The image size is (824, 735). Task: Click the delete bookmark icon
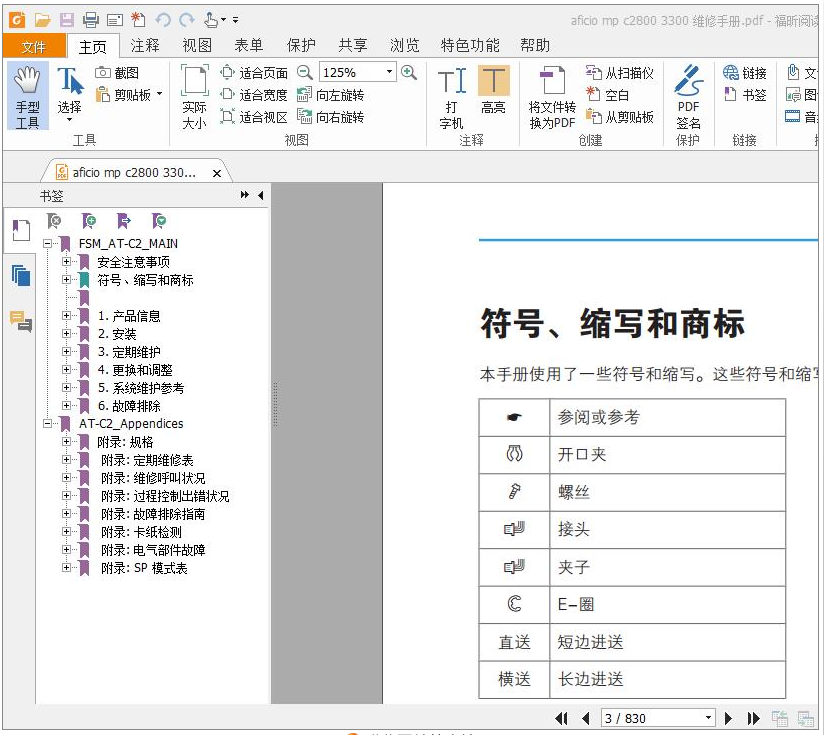(x=54, y=221)
